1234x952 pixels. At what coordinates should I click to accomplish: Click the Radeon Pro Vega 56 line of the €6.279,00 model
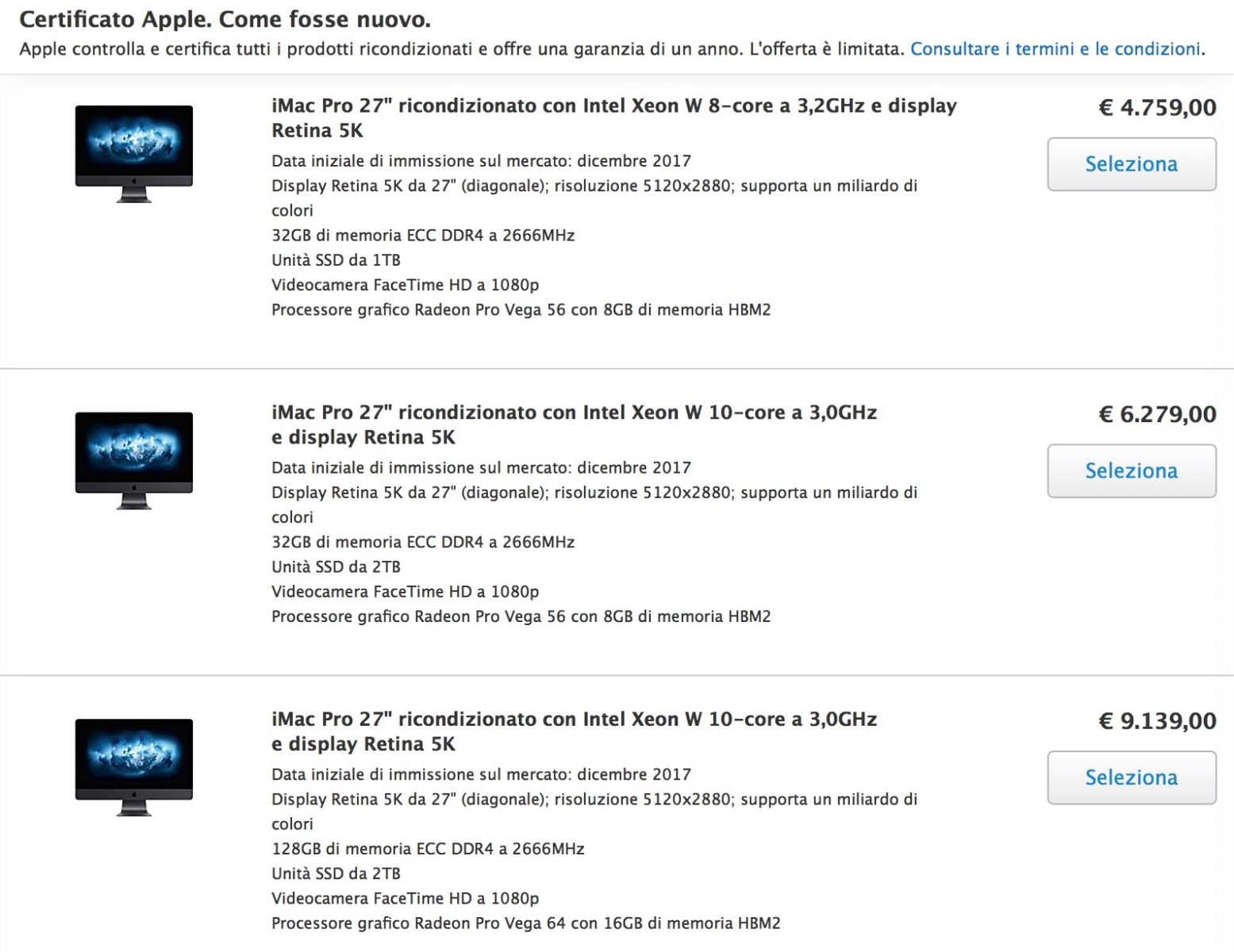[521, 616]
